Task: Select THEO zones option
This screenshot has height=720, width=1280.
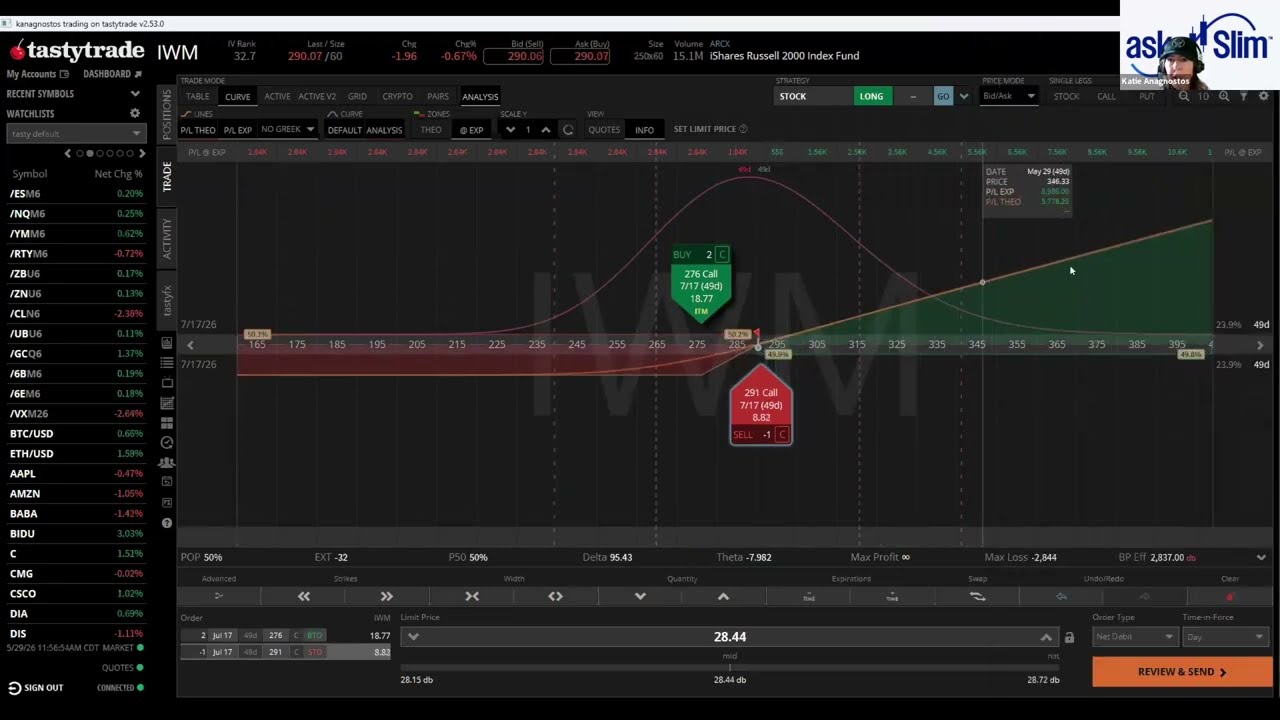Action: [431, 130]
